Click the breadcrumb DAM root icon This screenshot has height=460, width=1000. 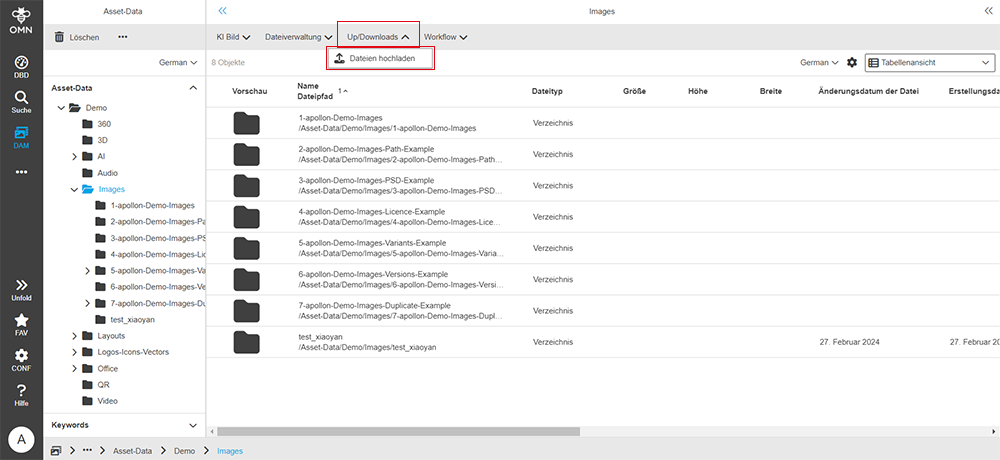[56, 450]
